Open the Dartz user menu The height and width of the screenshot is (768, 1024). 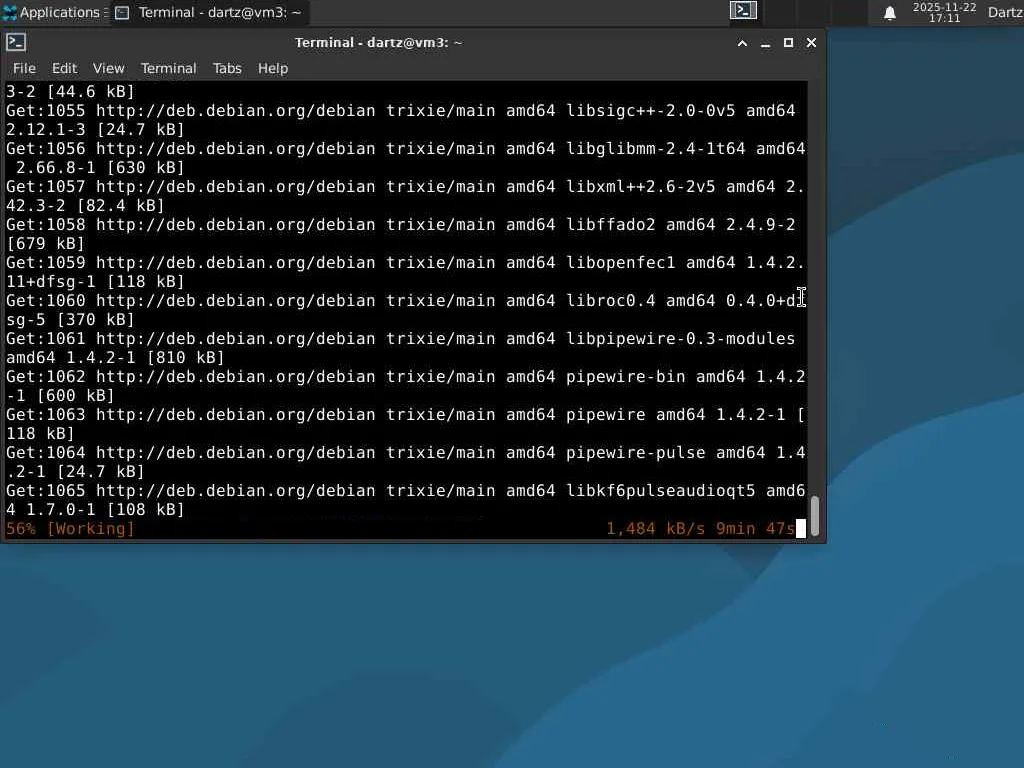(x=1005, y=12)
